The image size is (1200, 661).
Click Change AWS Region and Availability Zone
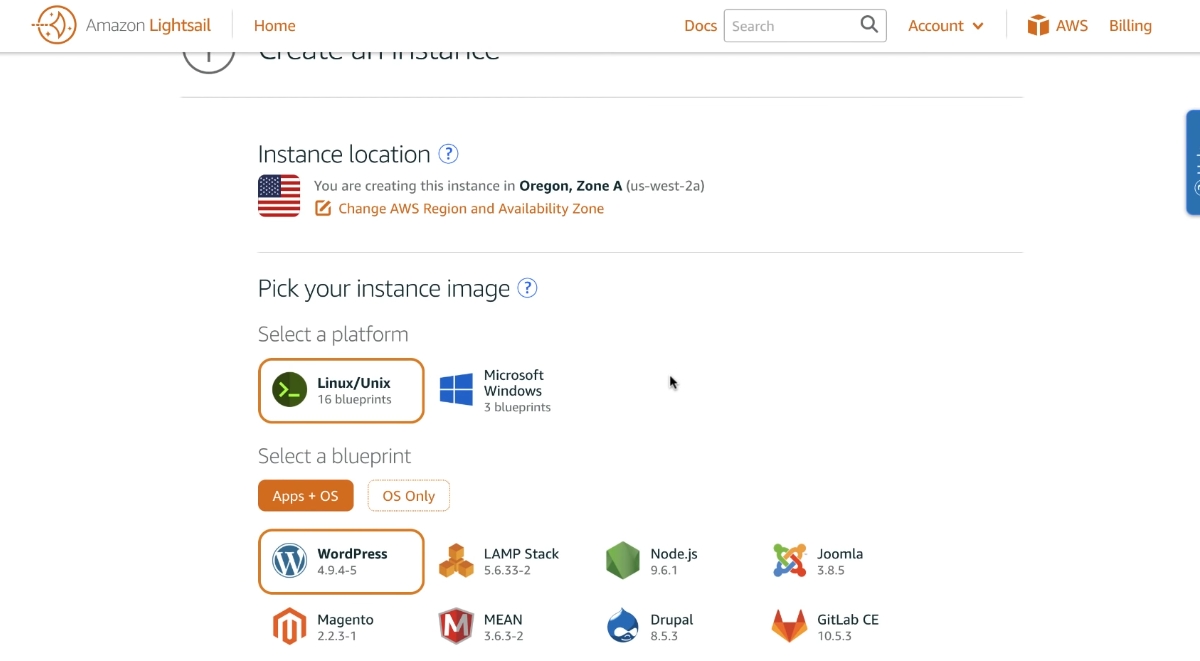(x=470, y=209)
